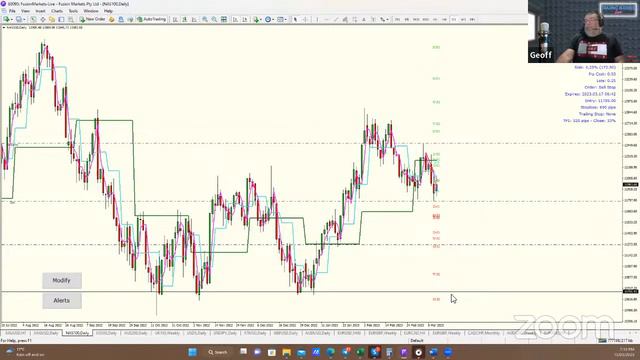
Task: Switch chart to D1 timeframe
Action: click(x=454, y=19)
